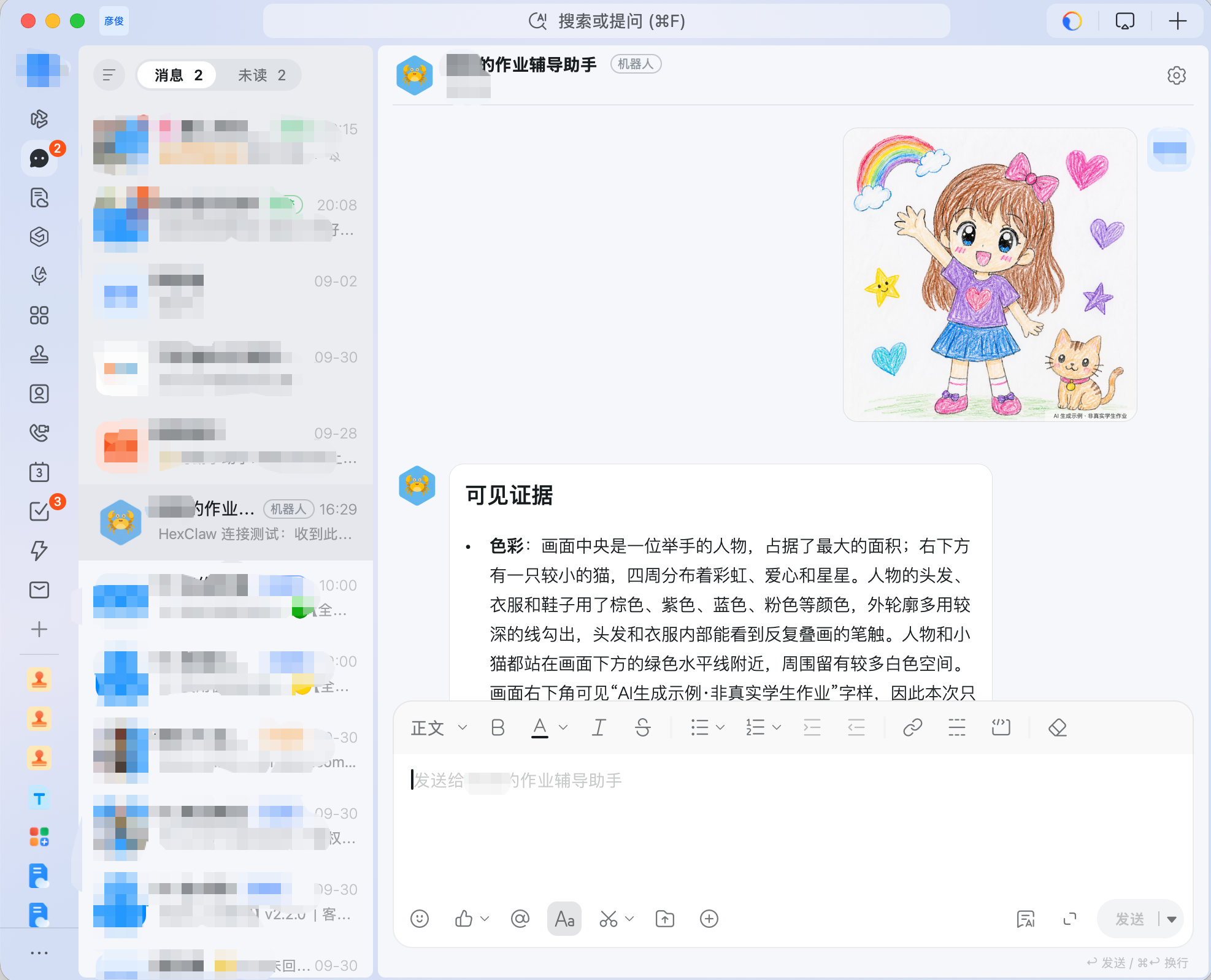Open the girl and cat drawing image
This screenshot has height=980, width=1211.
coord(990,275)
